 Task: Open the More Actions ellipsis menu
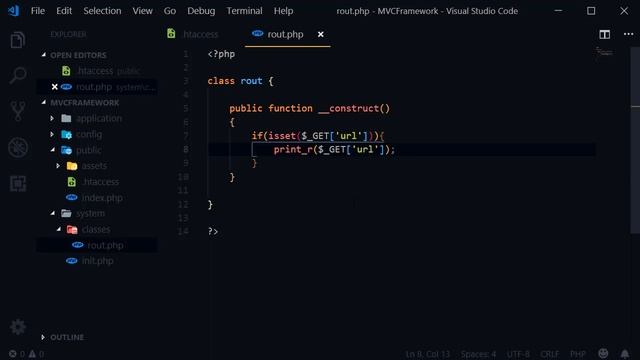pos(629,34)
